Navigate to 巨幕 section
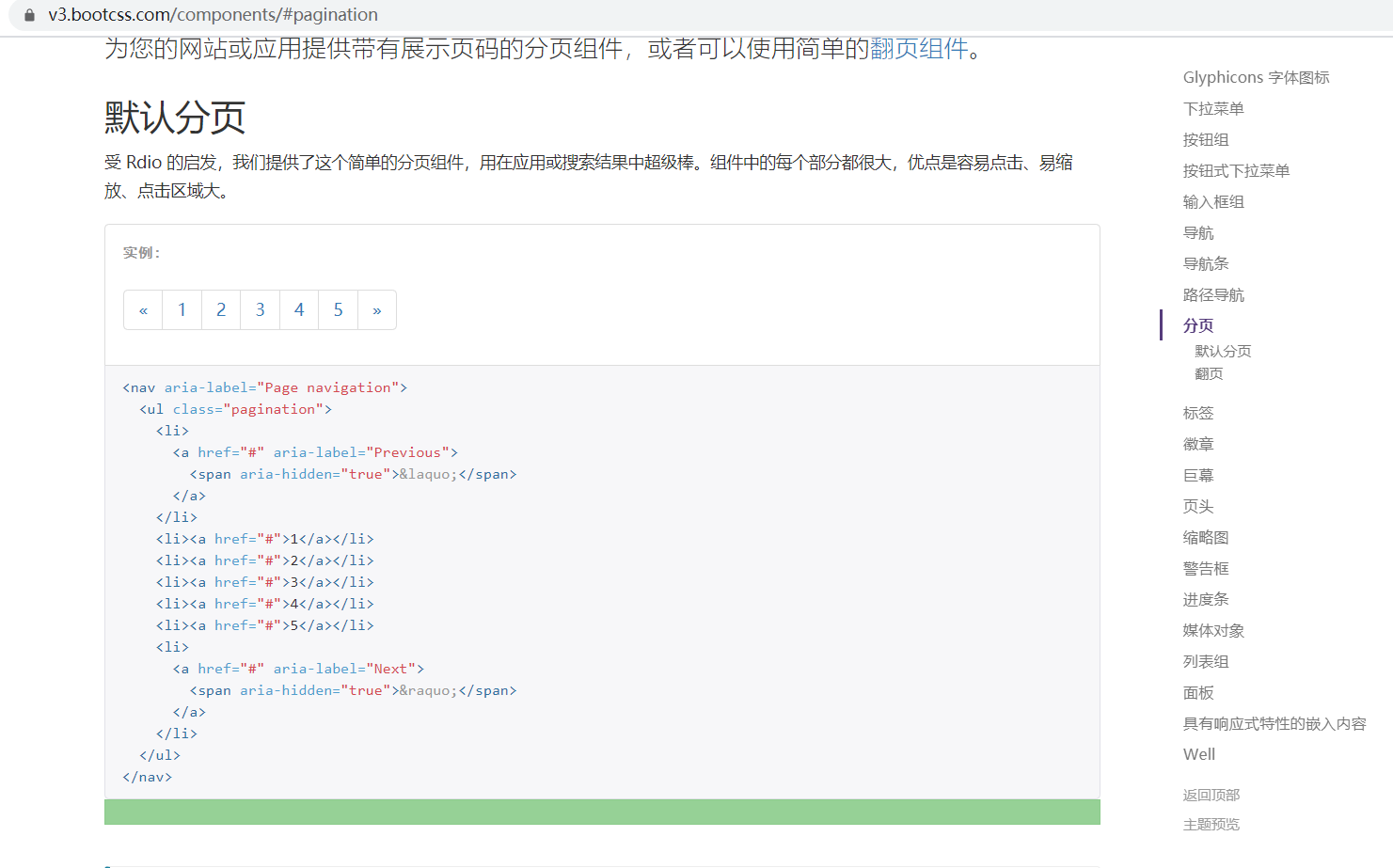The image size is (1393, 868). 1198,475
